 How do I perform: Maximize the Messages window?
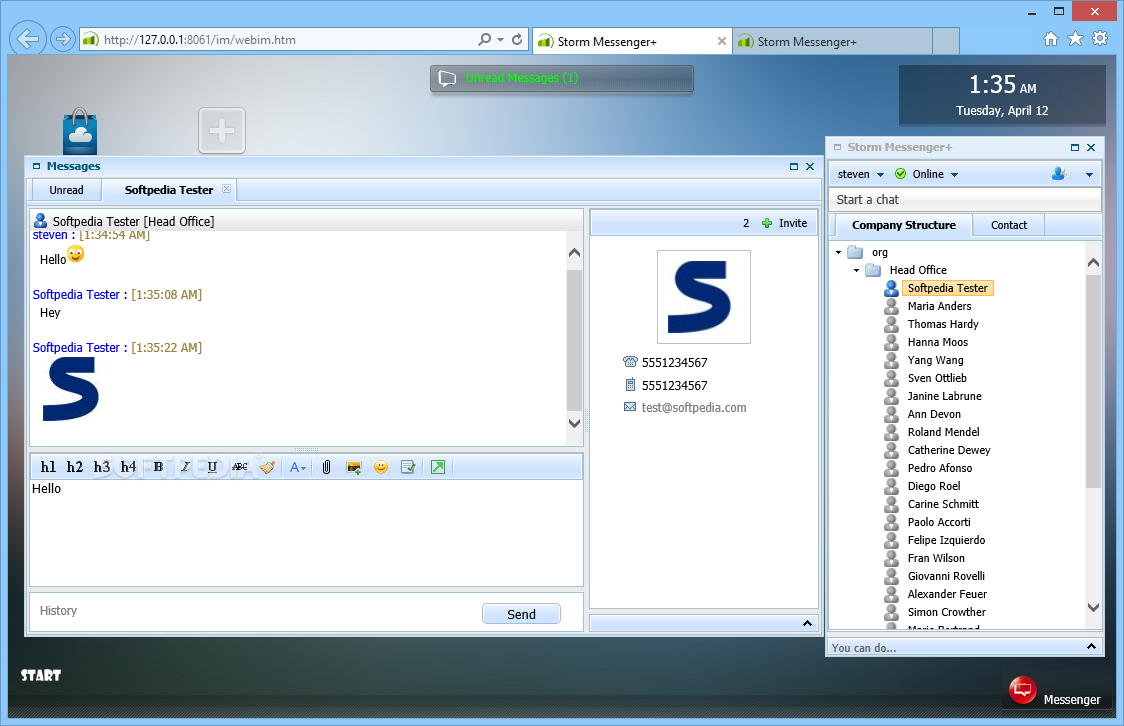(x=794, y=166)
